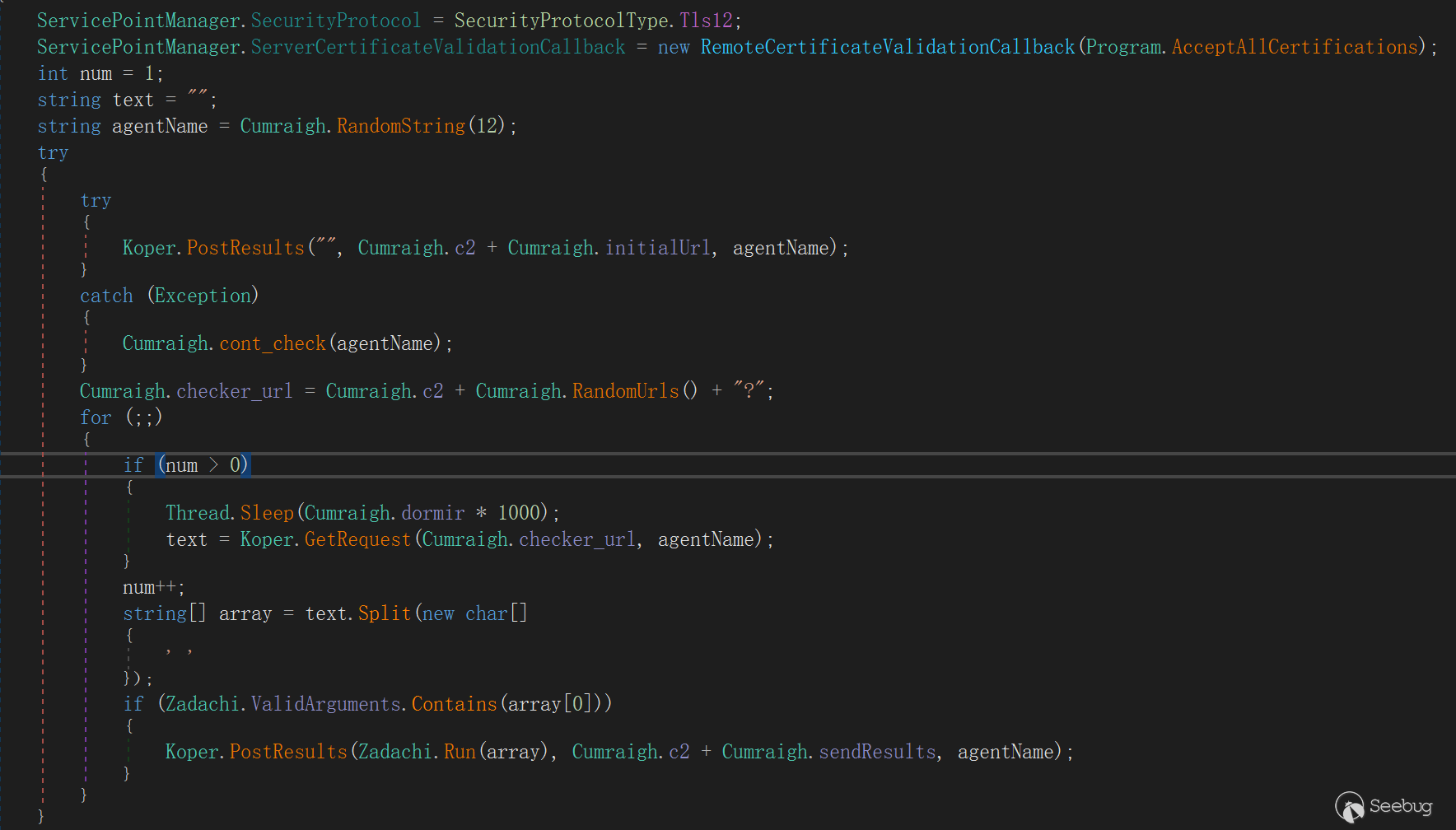Click the initialUrl field reference

(x=658, y=248)
